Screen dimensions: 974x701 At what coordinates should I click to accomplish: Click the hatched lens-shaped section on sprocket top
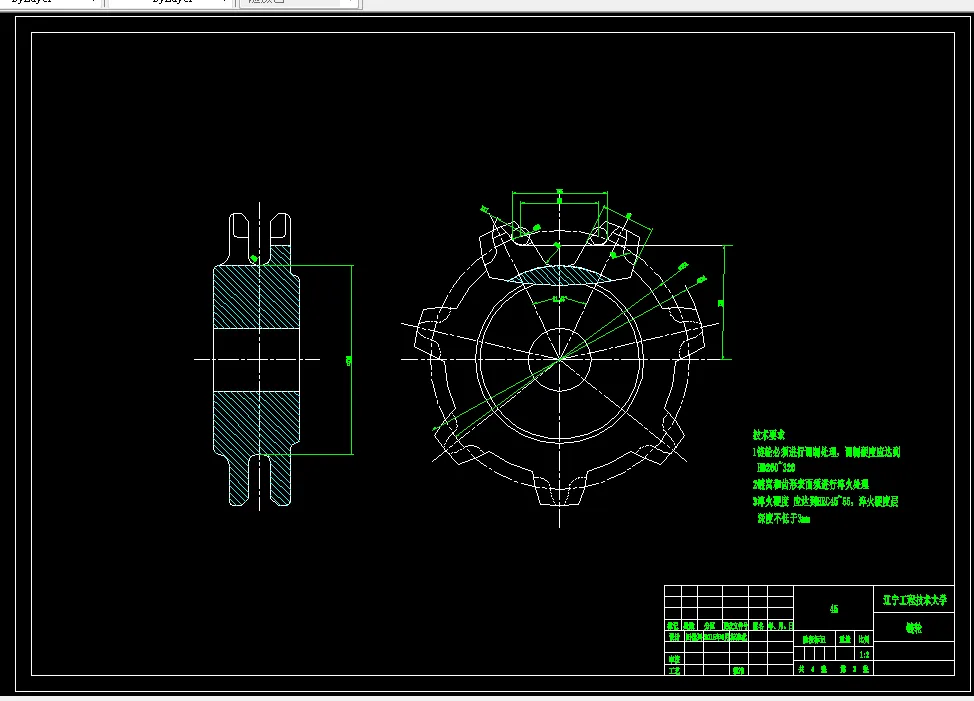560,276
